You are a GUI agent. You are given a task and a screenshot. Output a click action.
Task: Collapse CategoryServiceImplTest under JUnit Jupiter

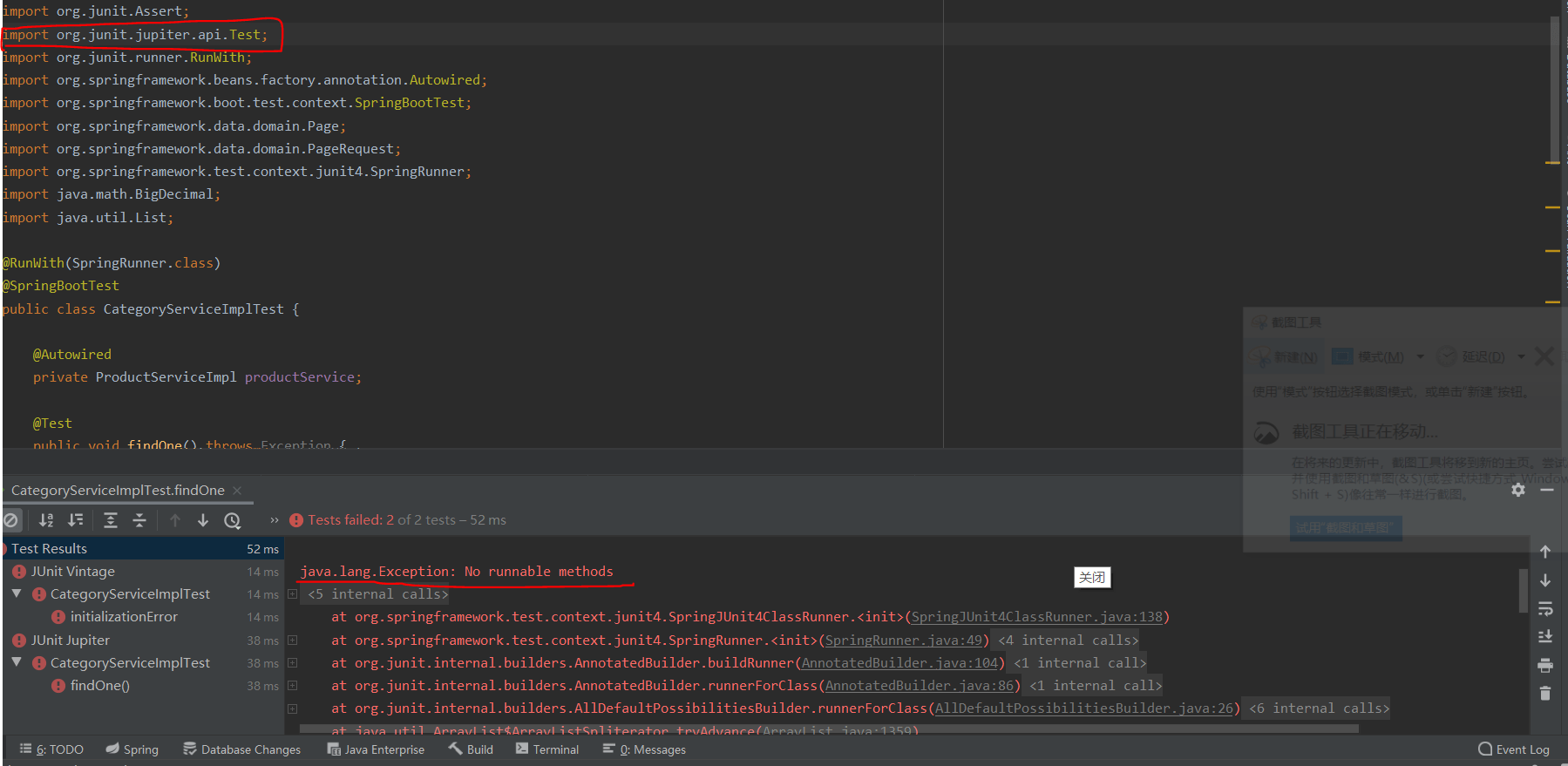pos(17,662)
